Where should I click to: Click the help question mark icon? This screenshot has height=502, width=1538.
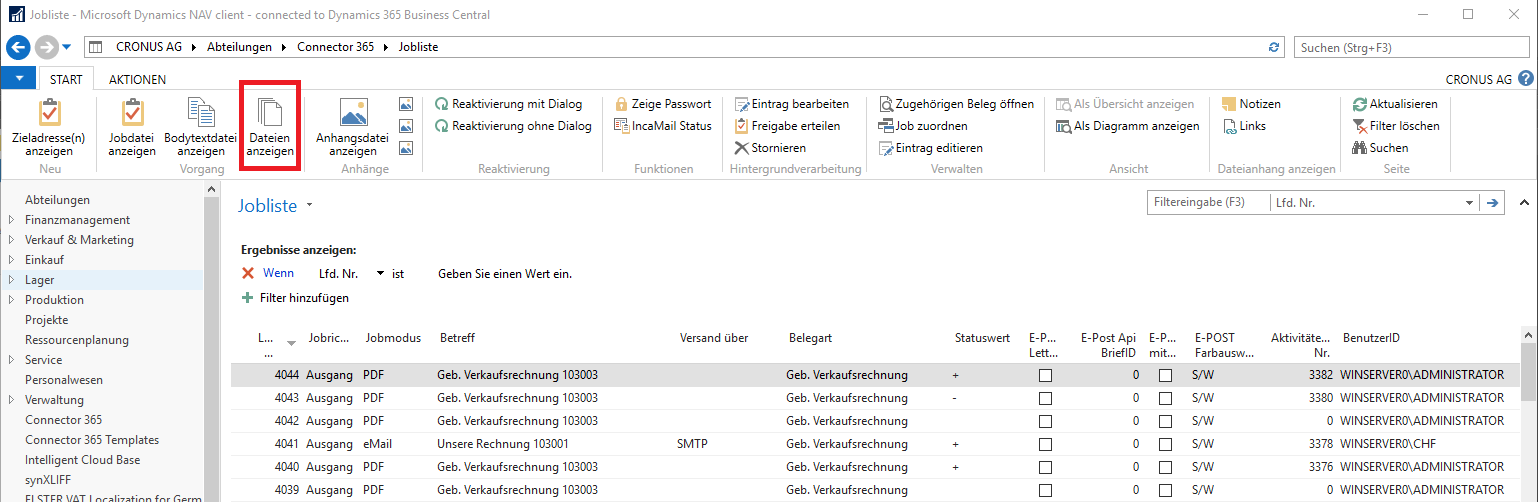pos(1525,79)
